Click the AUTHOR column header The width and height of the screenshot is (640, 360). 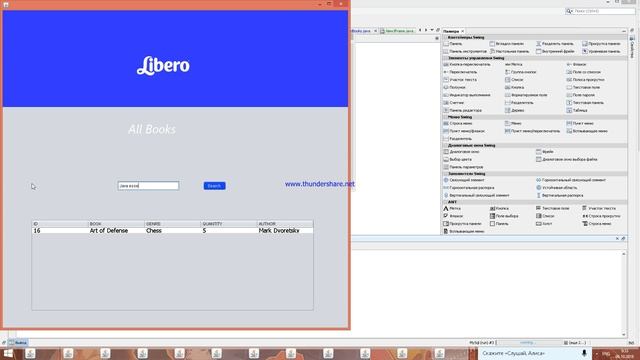point(285,224)
